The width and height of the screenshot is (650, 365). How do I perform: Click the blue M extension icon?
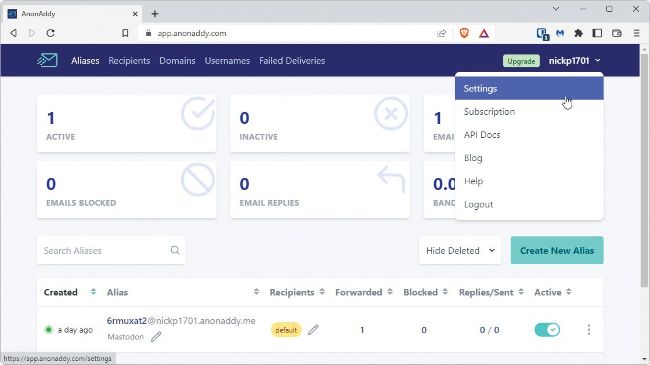(560, 33)
